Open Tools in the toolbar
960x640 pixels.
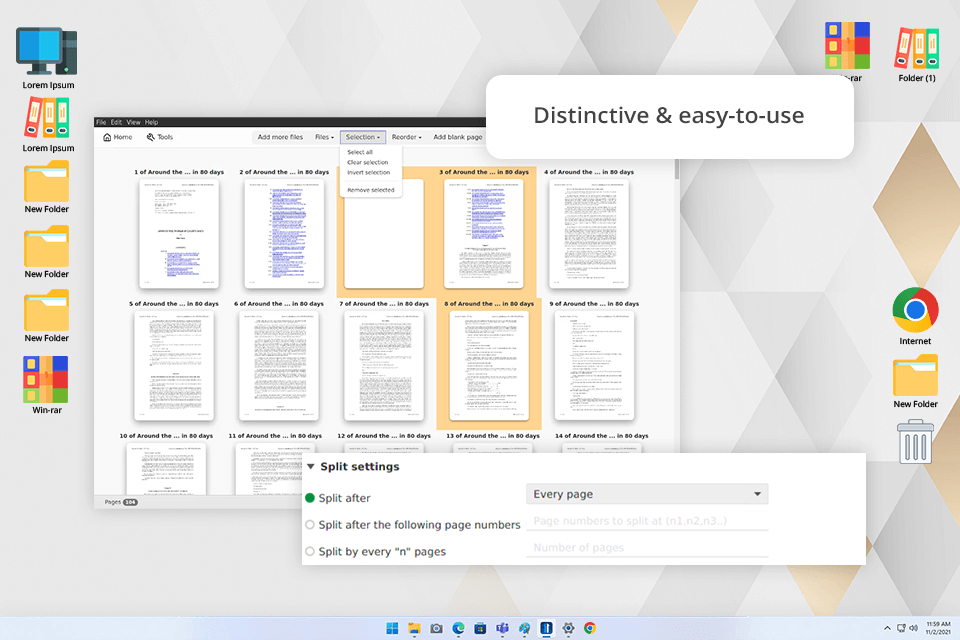(x=160, y=137)
